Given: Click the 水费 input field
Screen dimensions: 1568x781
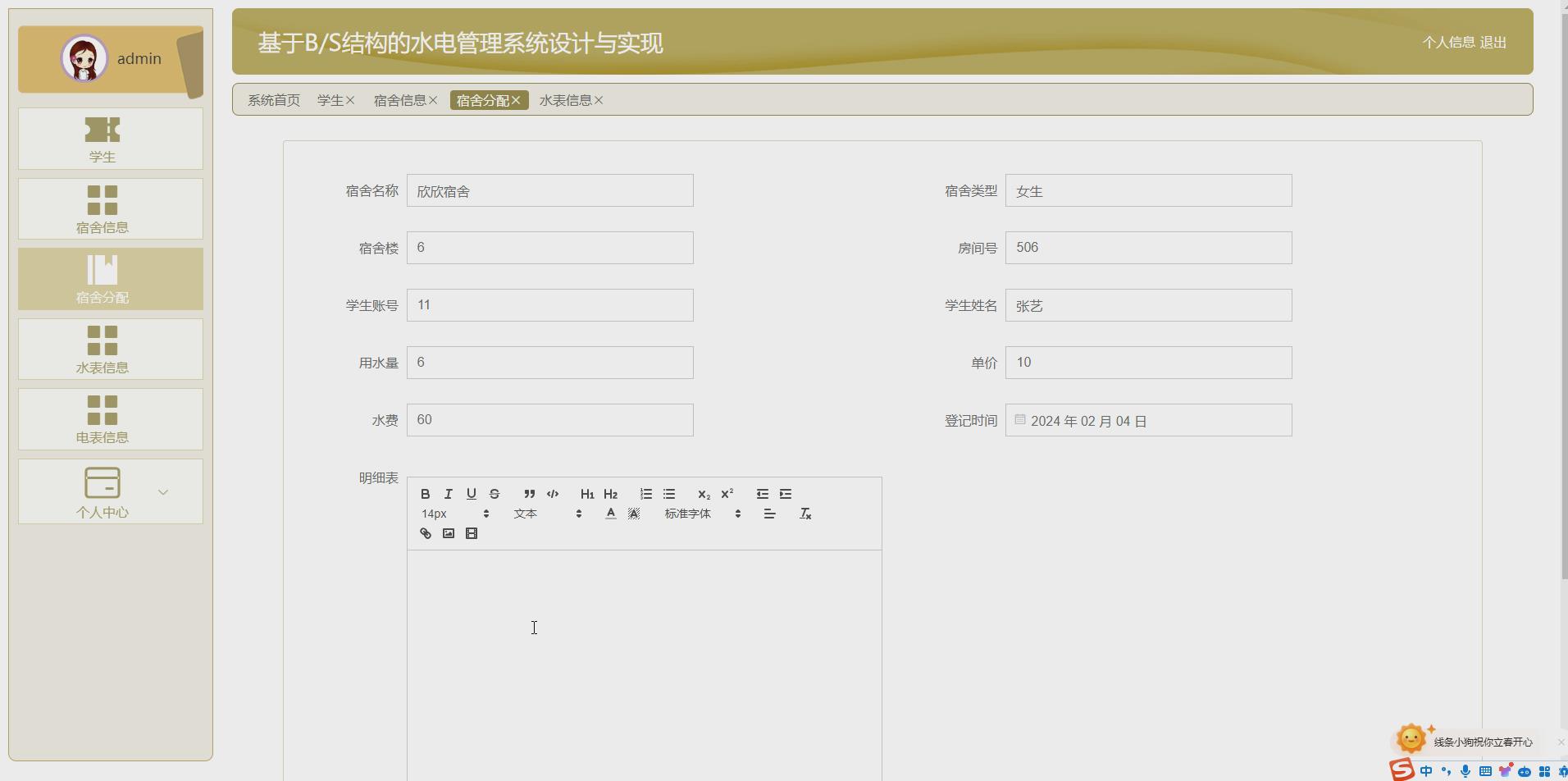Looking at the screenshot, I should click(550, 420).
